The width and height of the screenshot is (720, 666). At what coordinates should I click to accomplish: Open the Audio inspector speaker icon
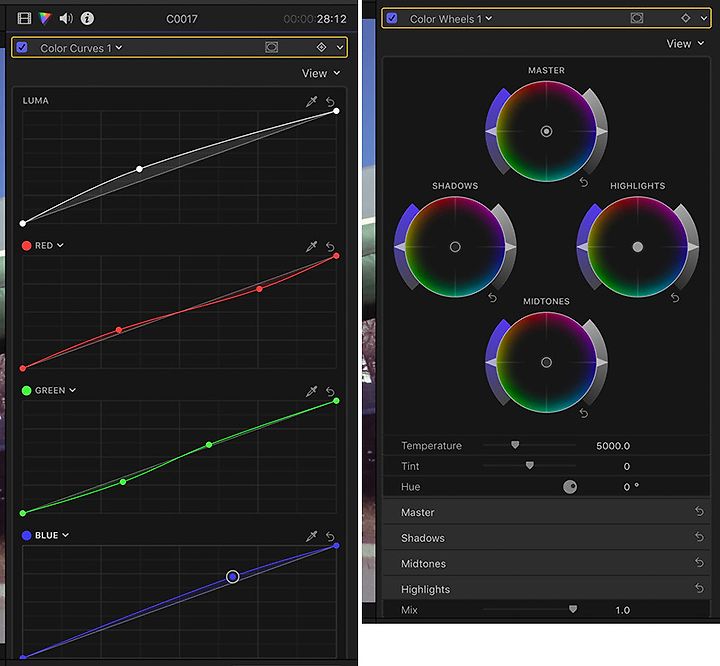(x=66, y=18)
